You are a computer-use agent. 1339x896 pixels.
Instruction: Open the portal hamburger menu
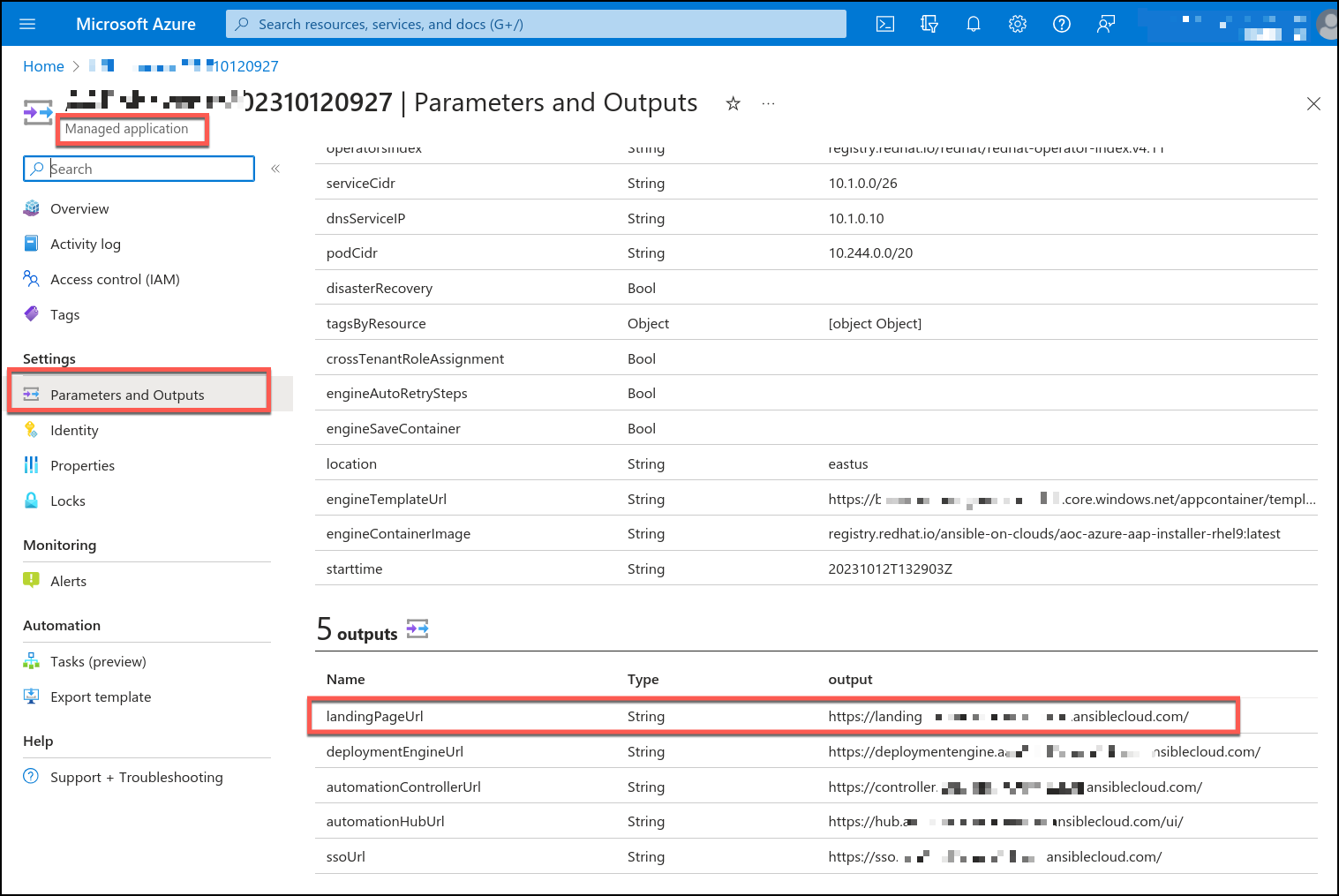click(26, 24)
